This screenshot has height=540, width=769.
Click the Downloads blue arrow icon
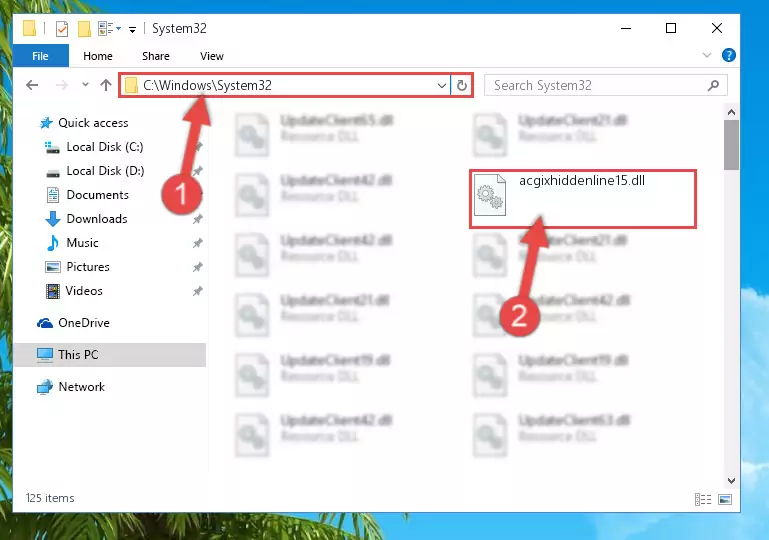[x=52, y=219]
